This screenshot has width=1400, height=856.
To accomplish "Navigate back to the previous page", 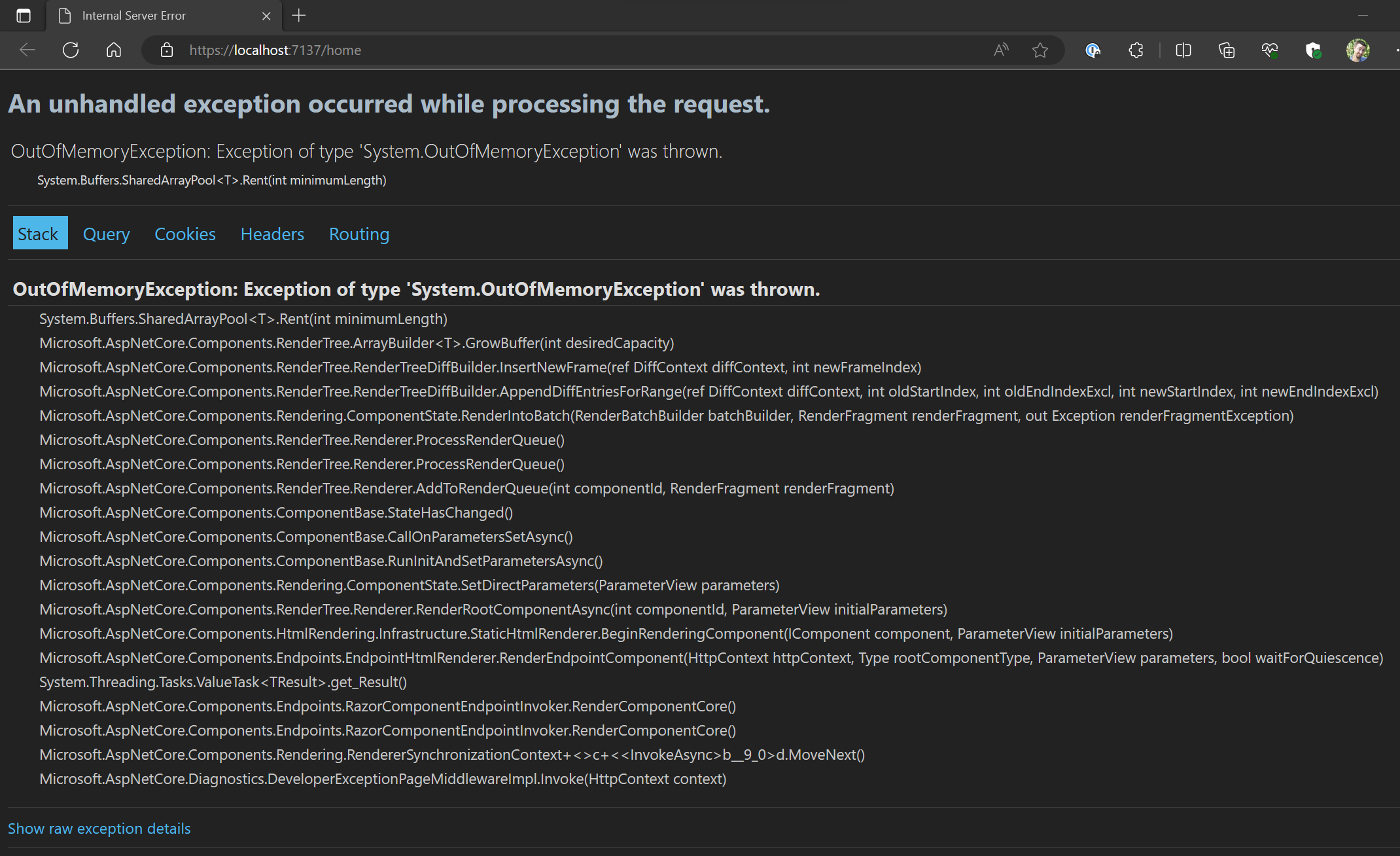I will point(26,50).
